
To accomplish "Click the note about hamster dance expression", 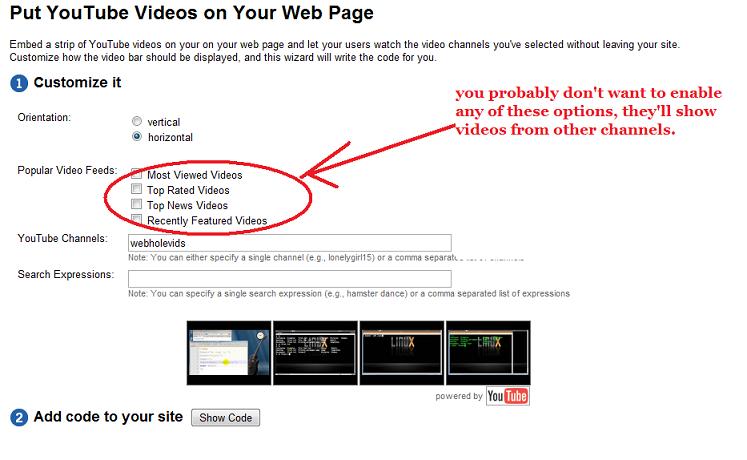I will click(349, 293).
